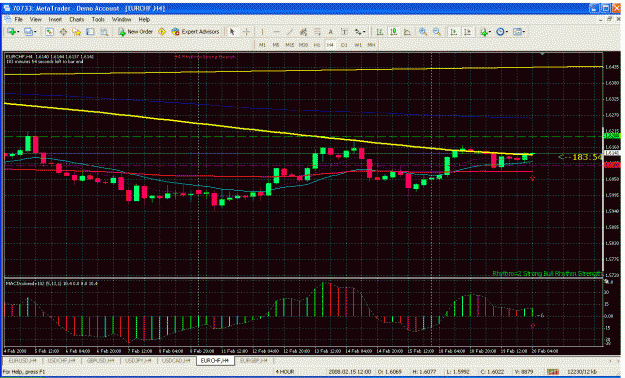The height and width of the screenshot is (378, 625).
Task: Click the Profiles icon
Action: click(x=28, y=32)
